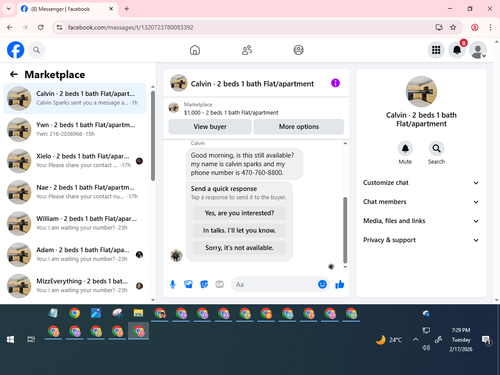The width and height of the screenshot is (500, 375).
Task: Send quick response 'Yes, are you interested?'
Action: coord(239,213)
